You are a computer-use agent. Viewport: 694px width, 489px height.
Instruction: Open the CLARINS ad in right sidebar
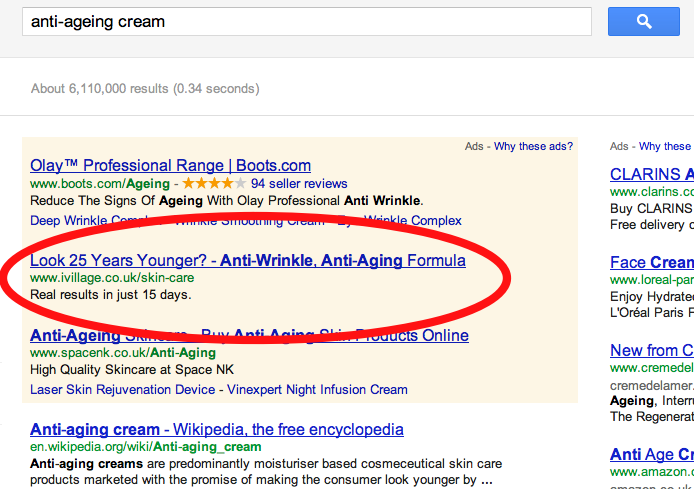(x=650, y=174)
